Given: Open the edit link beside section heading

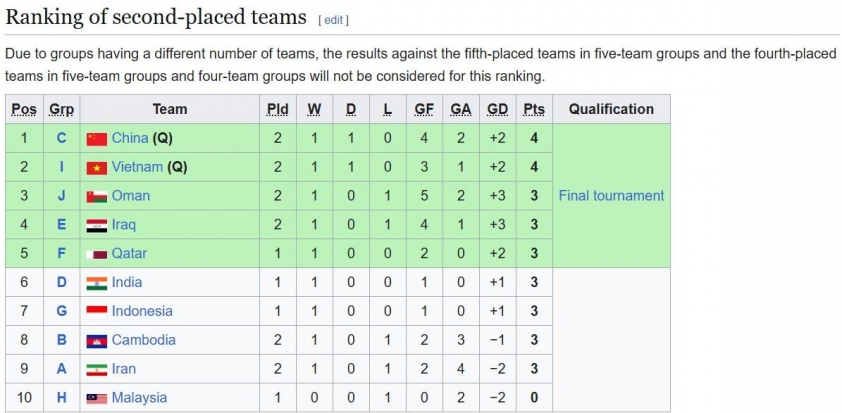Looking at the screenshot, I should click(x=333, y=20).
